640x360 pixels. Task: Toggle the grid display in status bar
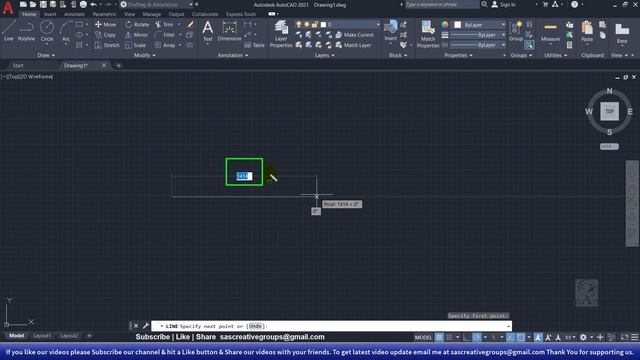[440, 337]
